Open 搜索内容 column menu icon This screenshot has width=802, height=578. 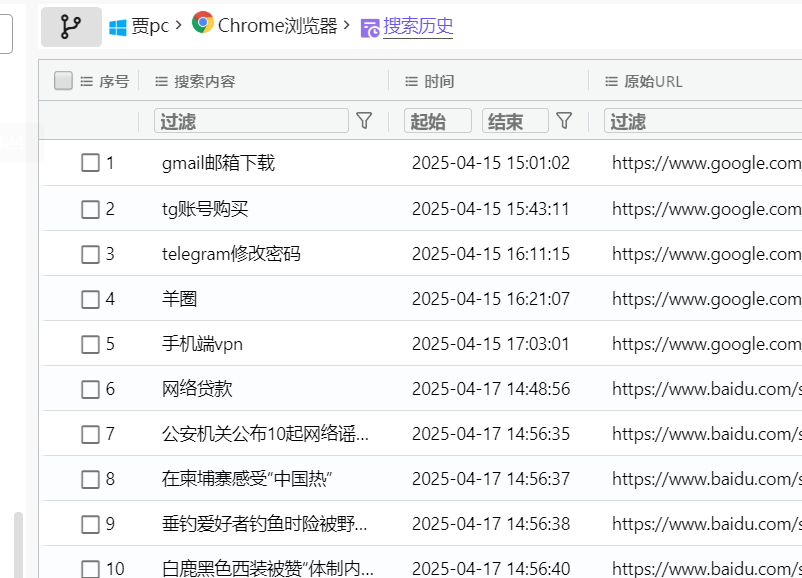tap(162, 81)
